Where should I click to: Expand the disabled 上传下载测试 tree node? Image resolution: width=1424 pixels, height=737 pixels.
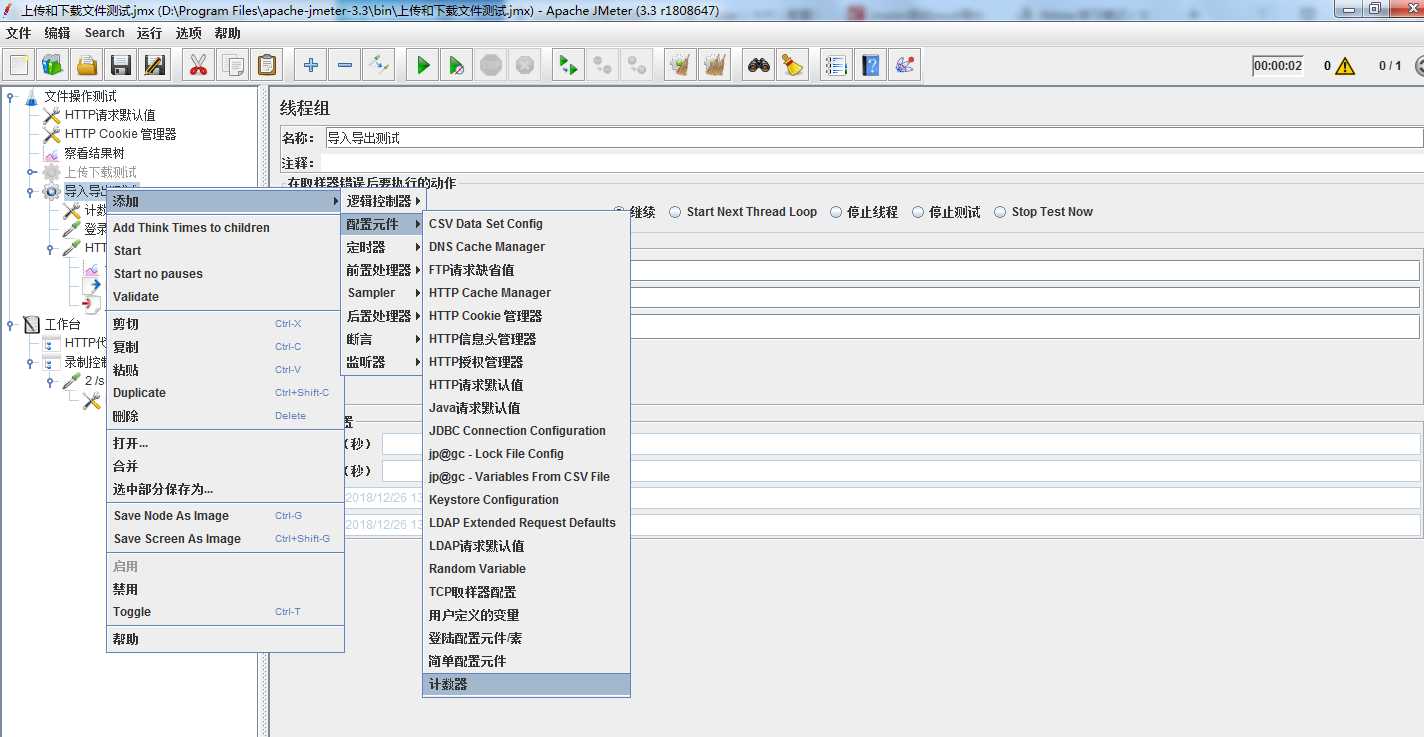coord(31,173)
